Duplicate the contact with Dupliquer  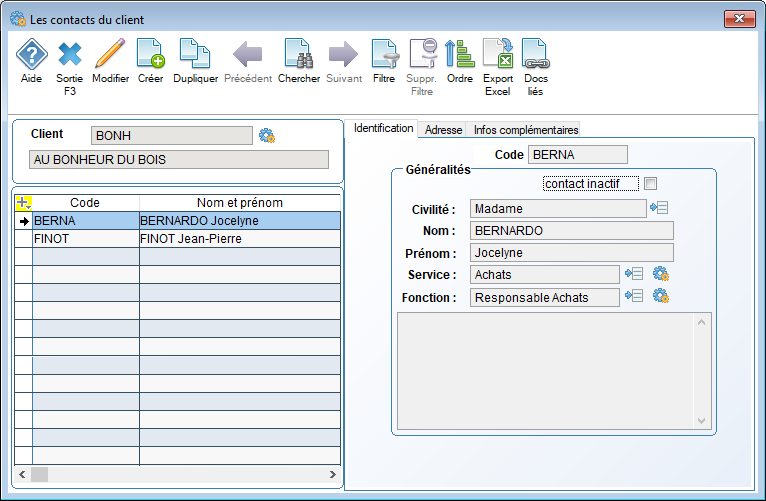click(195, 53)
